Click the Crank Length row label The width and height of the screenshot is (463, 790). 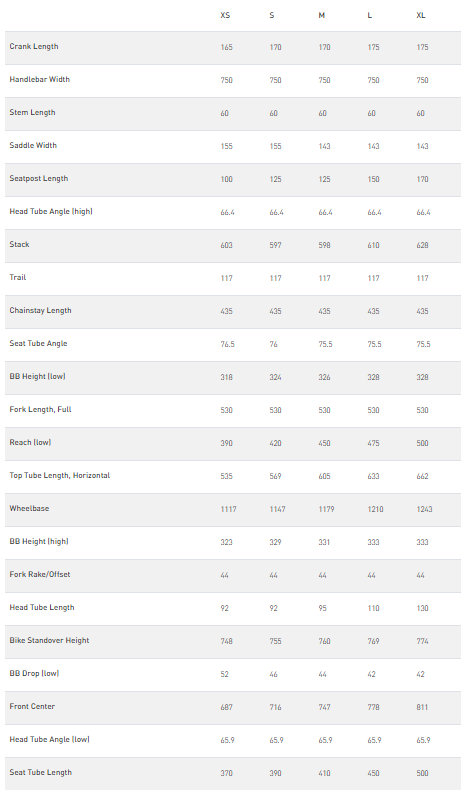click(x=34, y=46)
